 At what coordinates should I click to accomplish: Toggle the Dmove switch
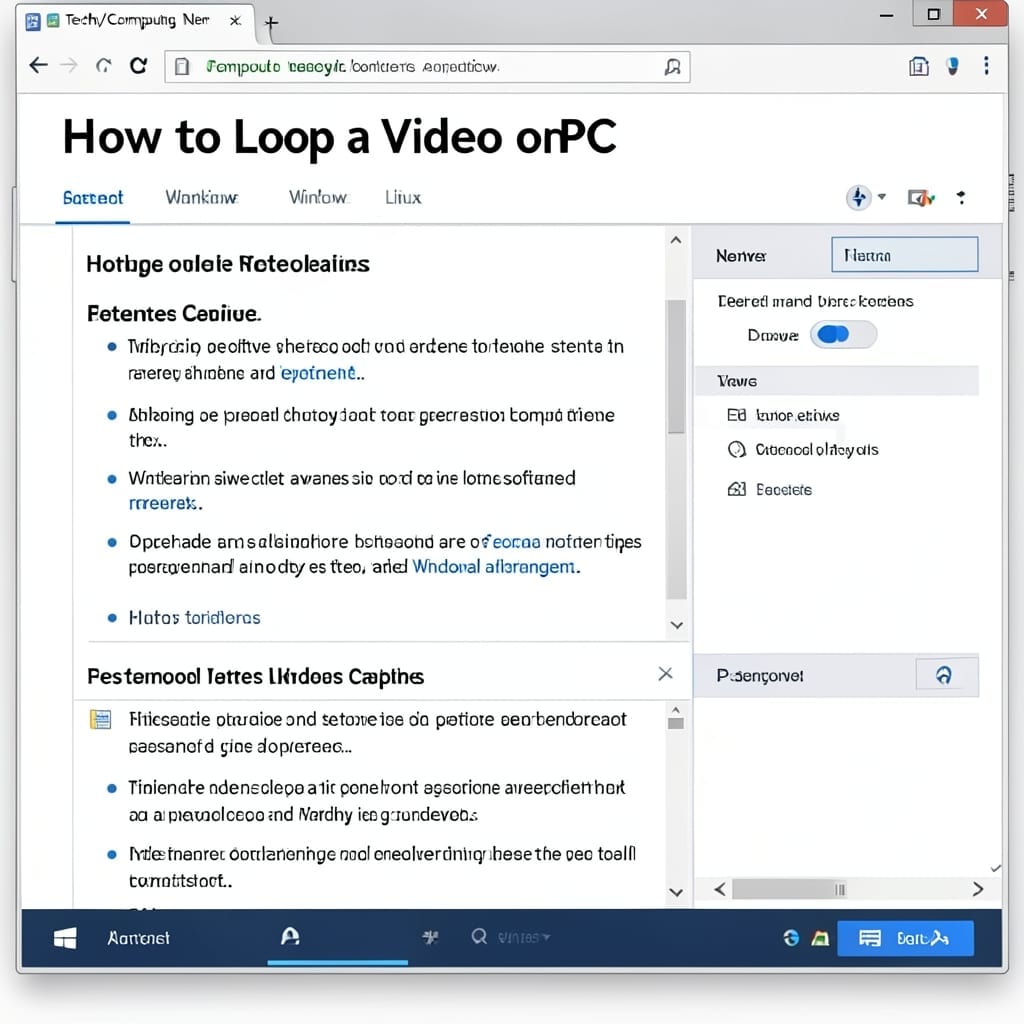click(843, 335)
